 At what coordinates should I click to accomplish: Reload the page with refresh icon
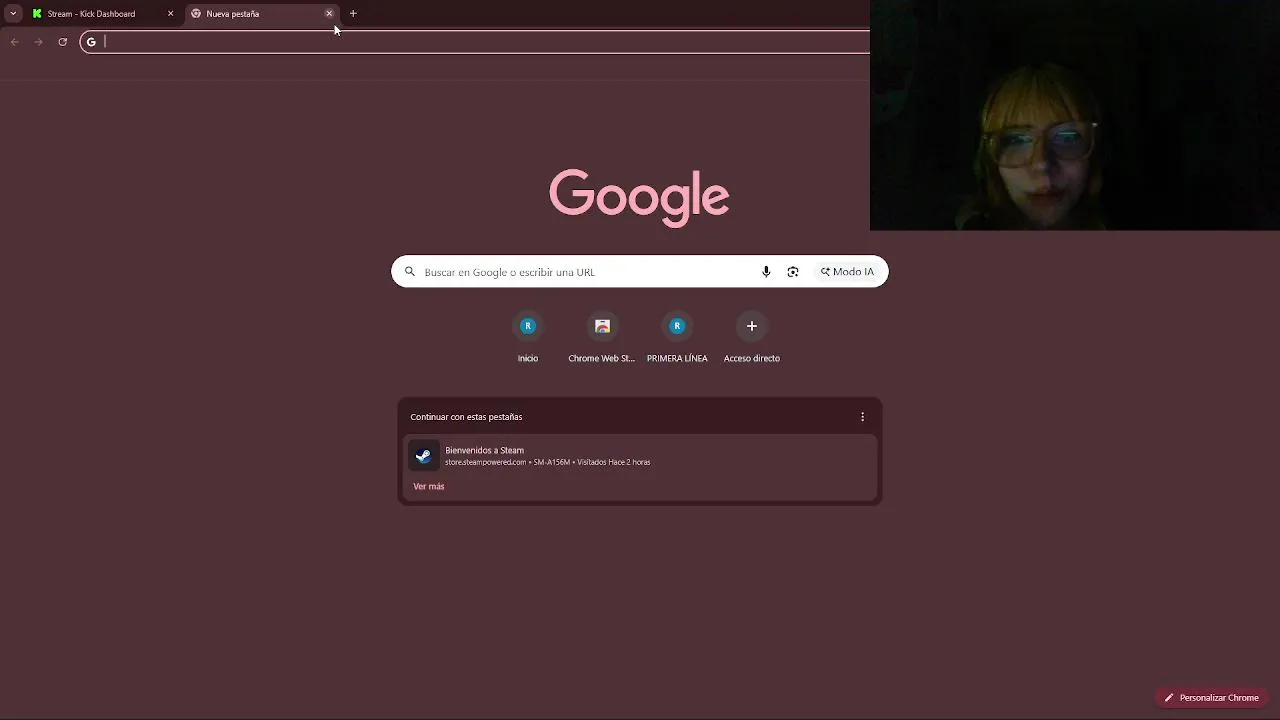tap(62, 42)
